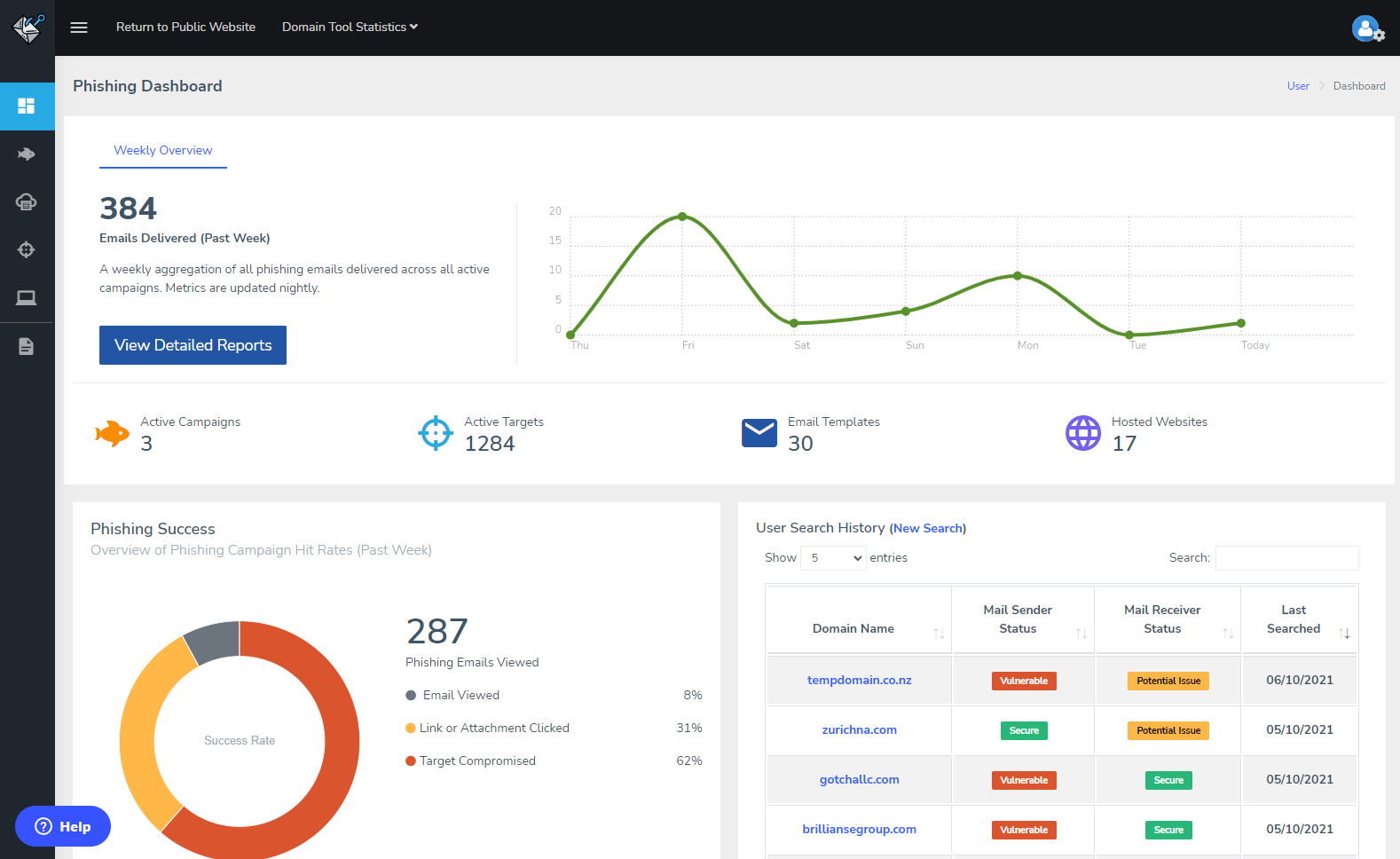Click the Mon chart data point

pos(1018,276)
